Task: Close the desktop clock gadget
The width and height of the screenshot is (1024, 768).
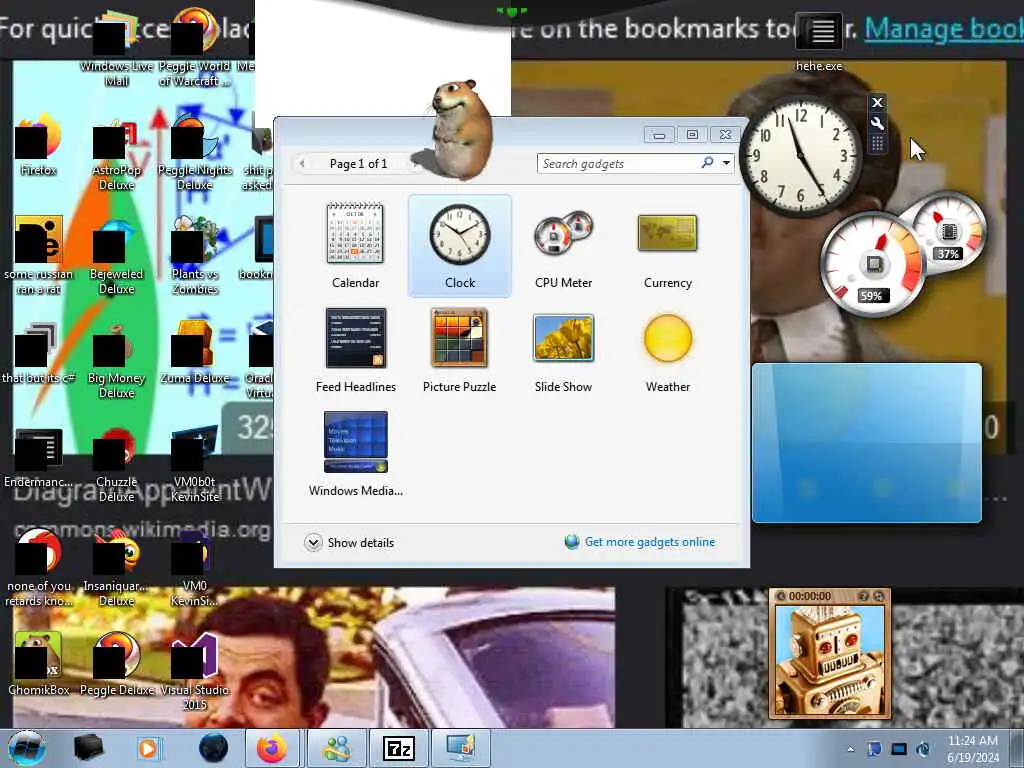Action: 877,103
